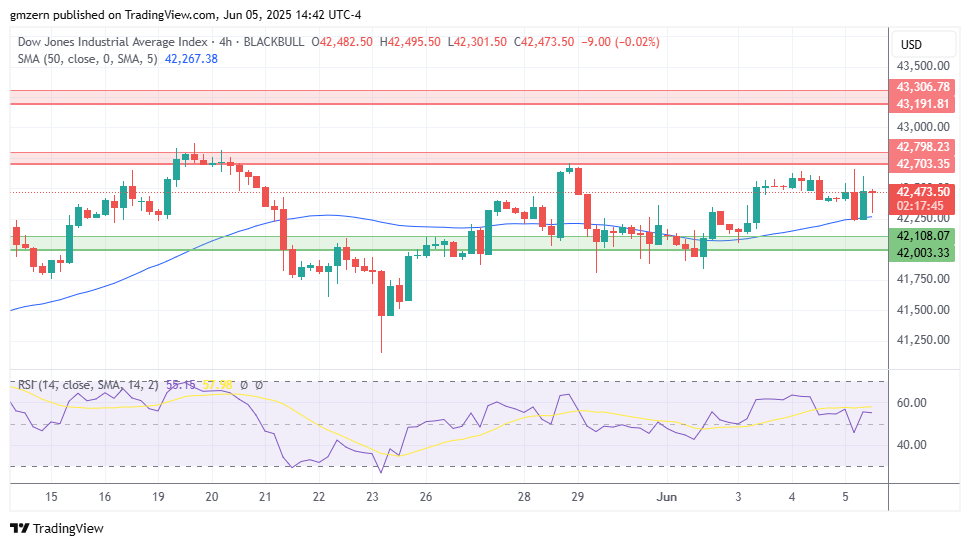Click the 42,703.35 price label

[923, 164]
